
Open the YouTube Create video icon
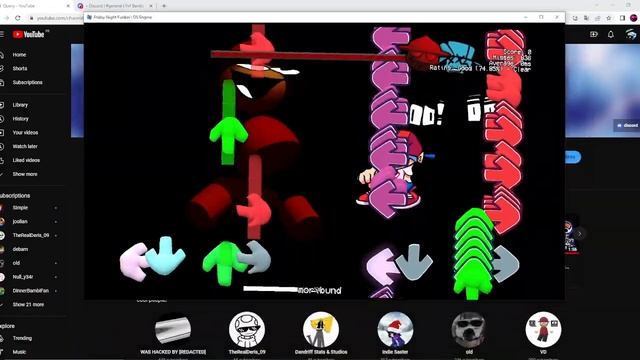pyautogui.click(x=594, y=35)
